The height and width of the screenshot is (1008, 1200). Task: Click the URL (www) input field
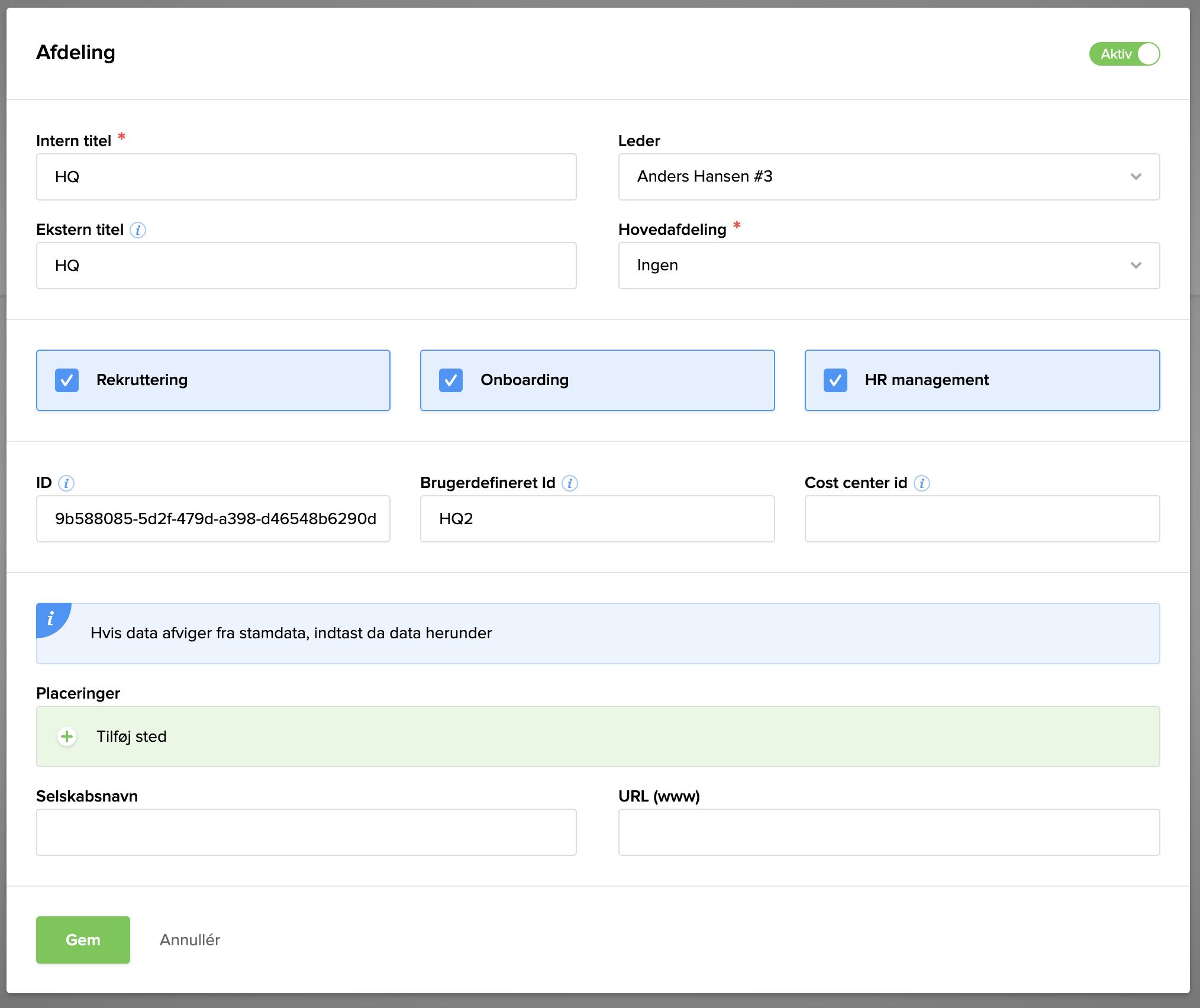point(889,832)
